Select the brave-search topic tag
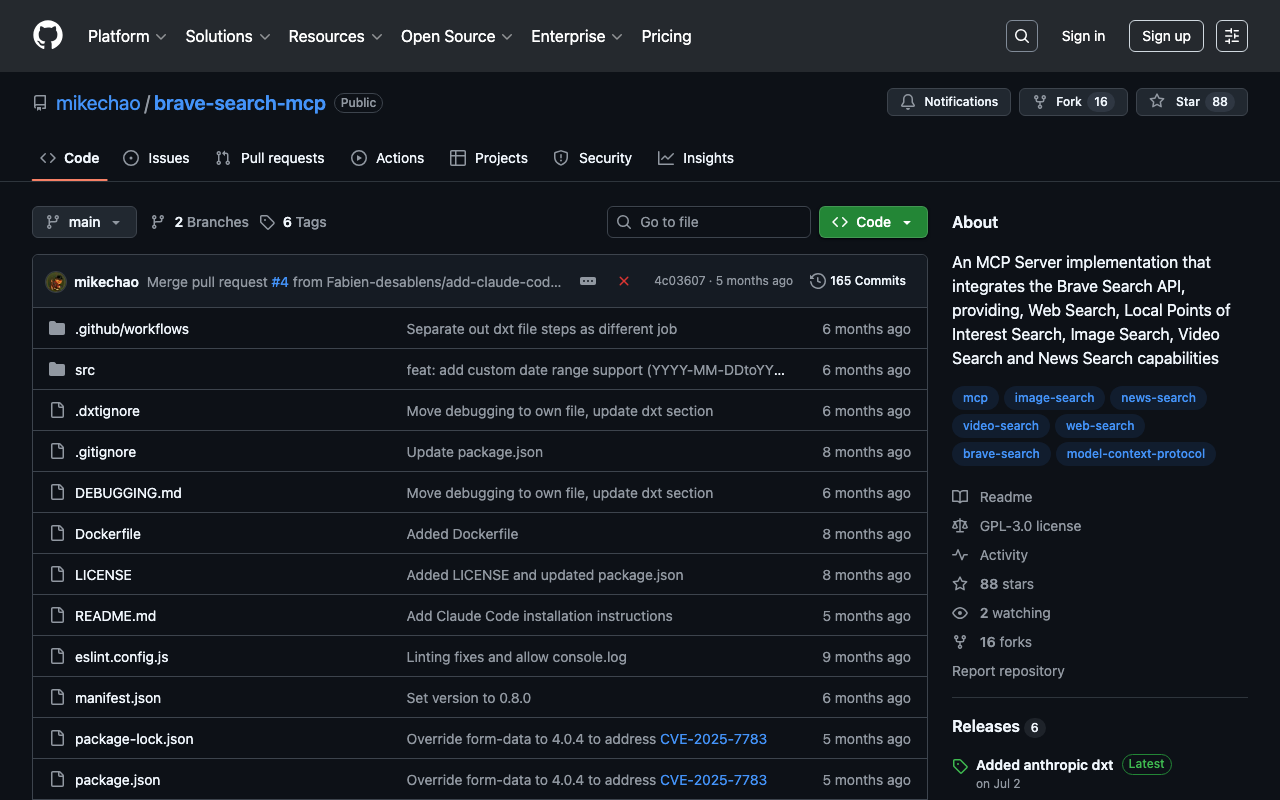Viewport: 1280px width, 800px height. click(1001, 454)
